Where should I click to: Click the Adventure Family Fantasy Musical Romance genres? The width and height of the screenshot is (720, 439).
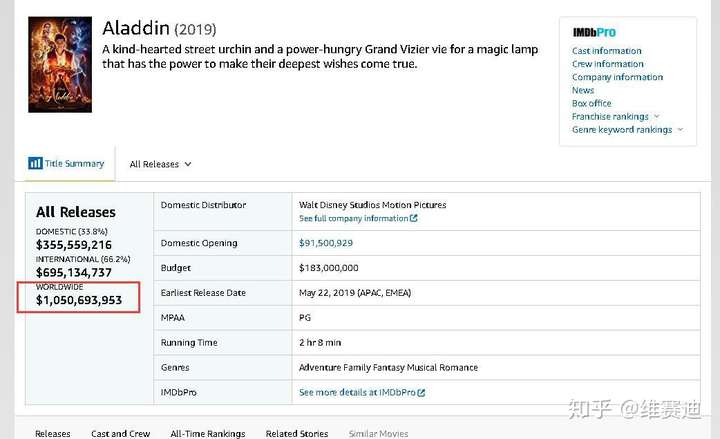[x=388, y=367]
